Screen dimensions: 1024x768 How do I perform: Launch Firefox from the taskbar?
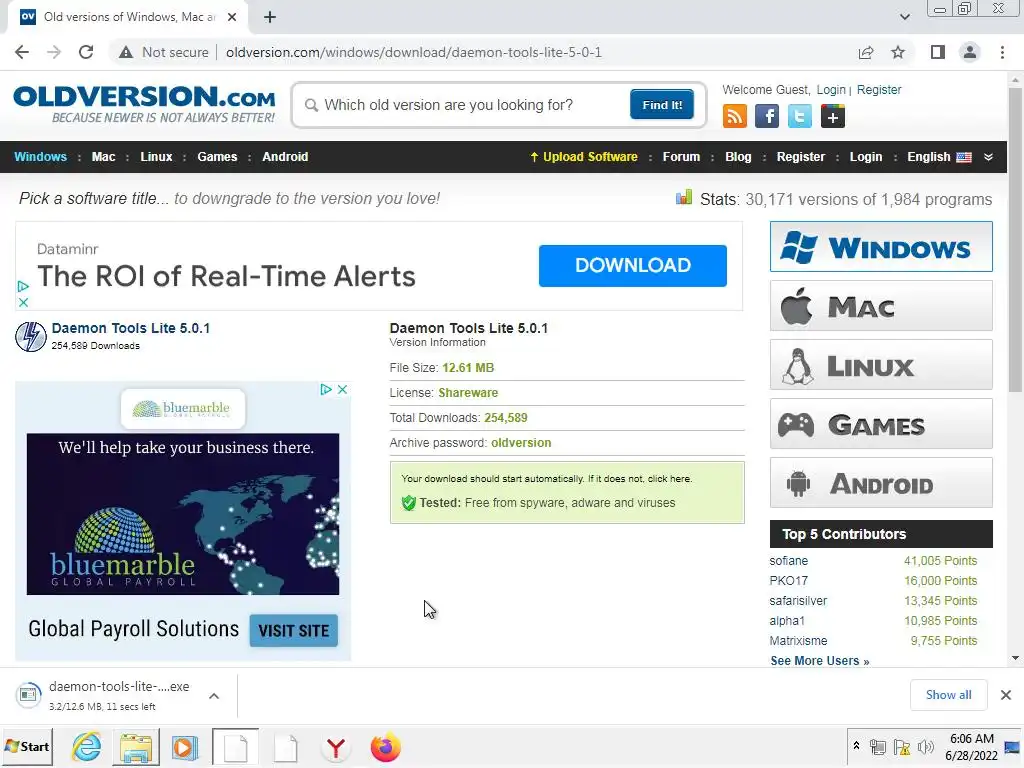coord(385,747)
